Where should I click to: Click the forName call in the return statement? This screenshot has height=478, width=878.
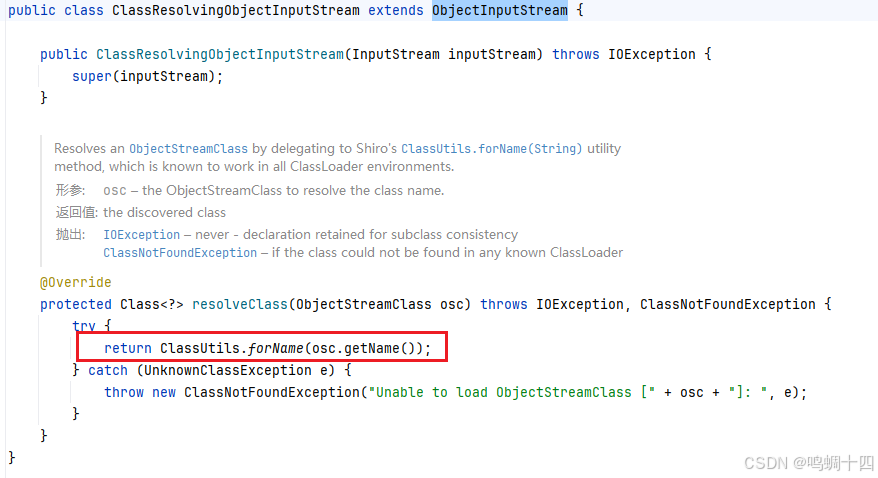(275, 348)
